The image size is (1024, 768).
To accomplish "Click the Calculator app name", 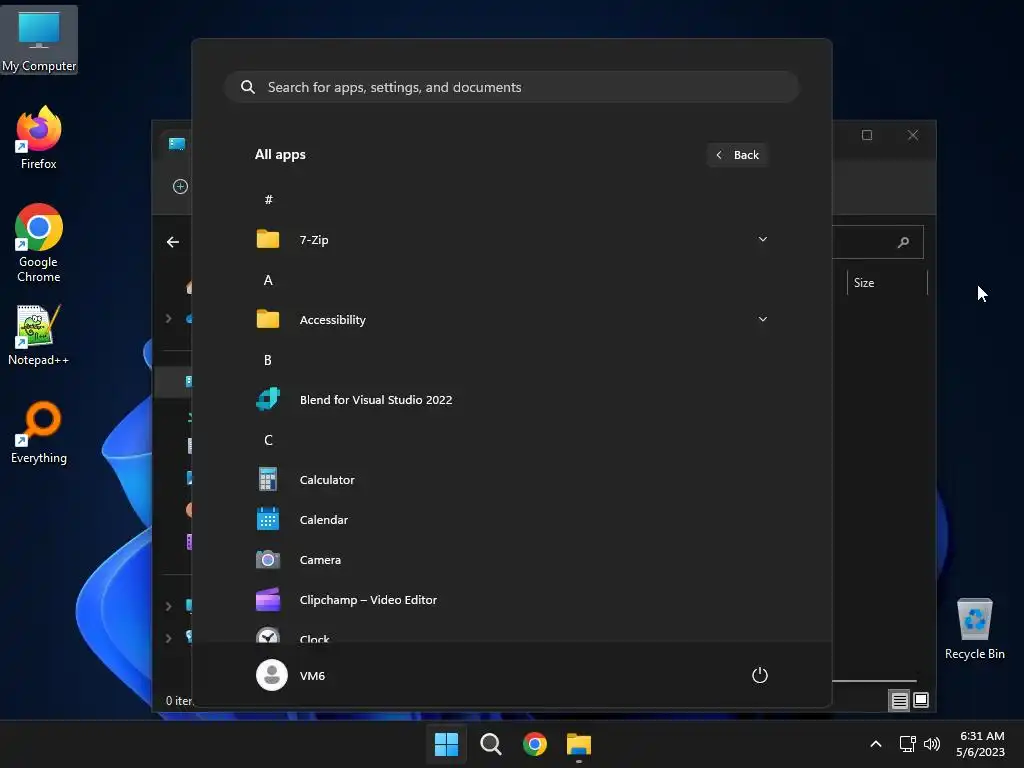I will (327, 479).
